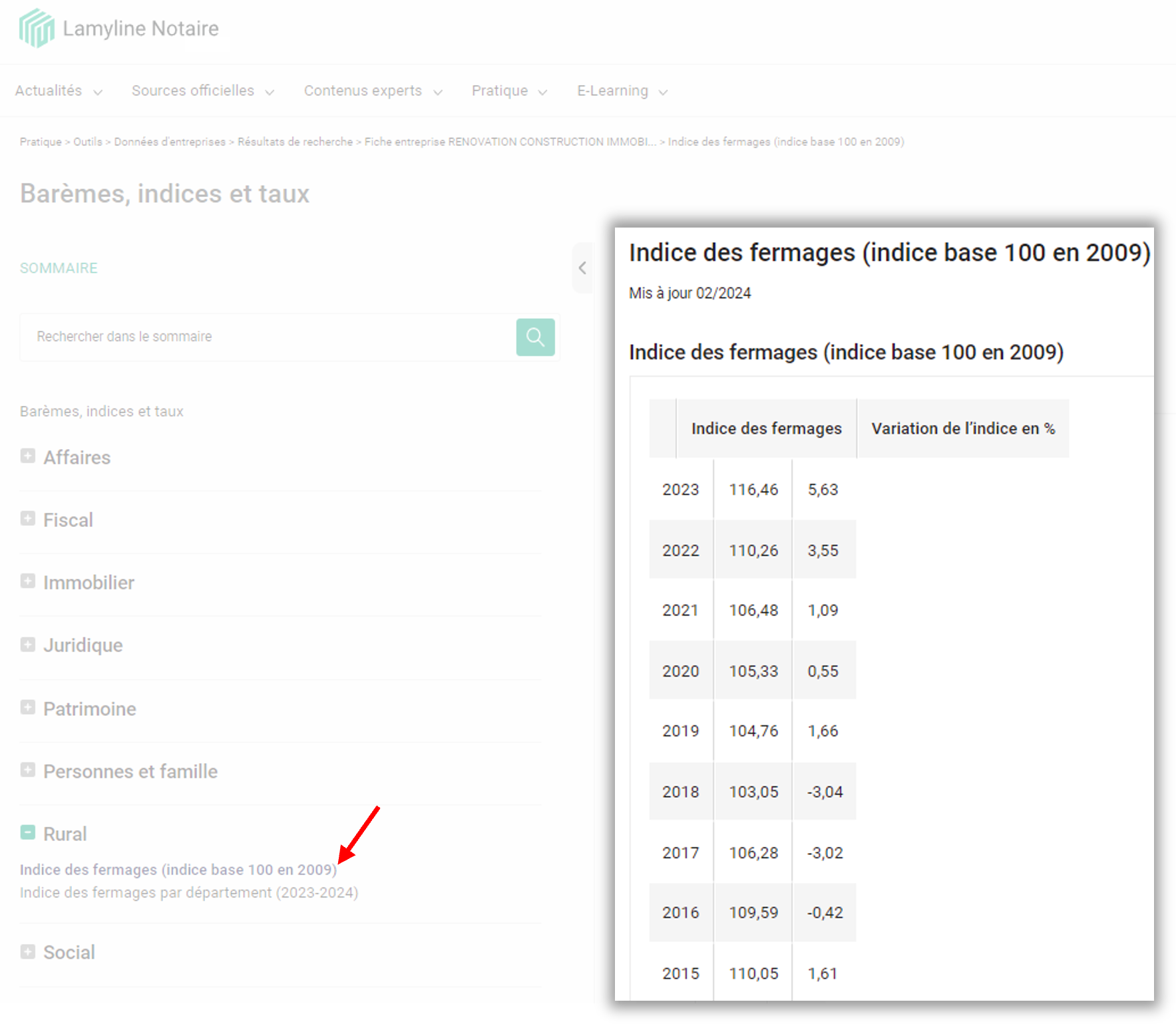
Task: Select Indice des fermages base 100 link
Action: point(178,870)
